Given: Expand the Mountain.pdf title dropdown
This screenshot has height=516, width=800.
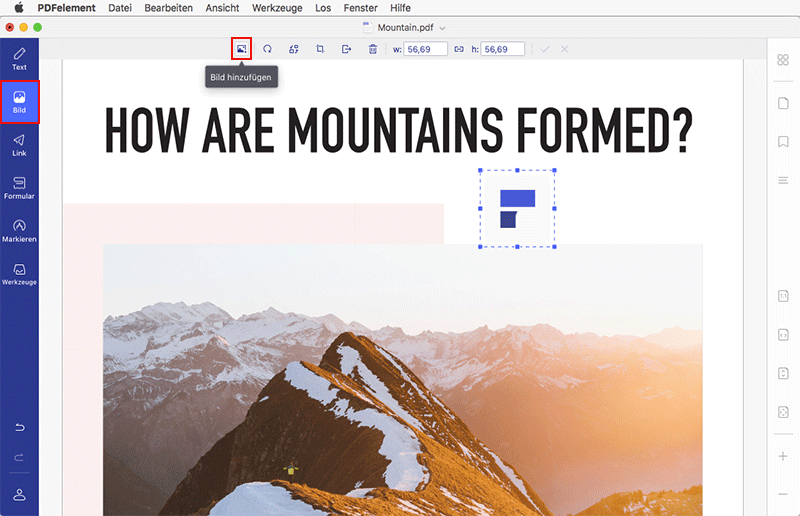Looking at the screenshot, I should point(442,28).
